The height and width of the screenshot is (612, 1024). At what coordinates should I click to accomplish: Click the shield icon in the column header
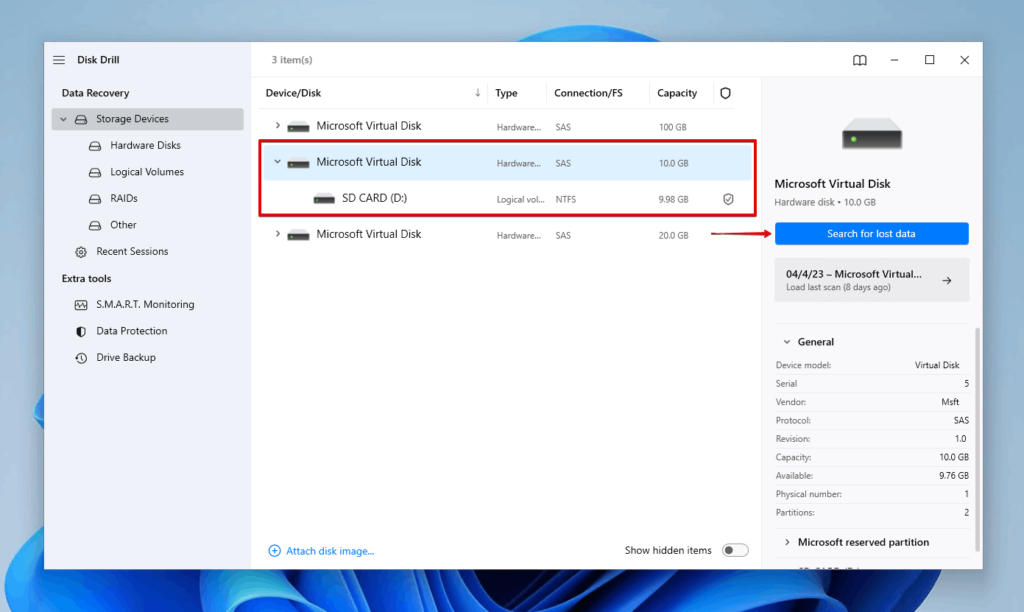click(x=724, y=92)
